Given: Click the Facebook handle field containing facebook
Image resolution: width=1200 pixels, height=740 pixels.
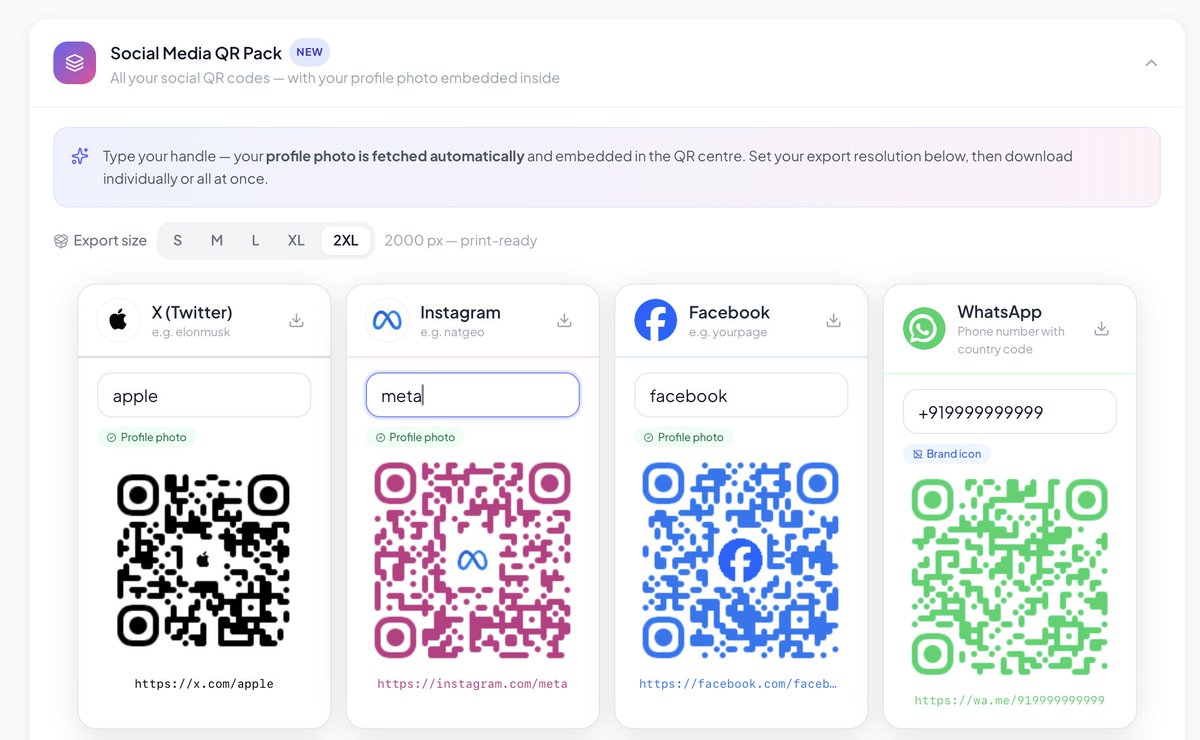Looking at the screenshot, I should coord(741,395).
